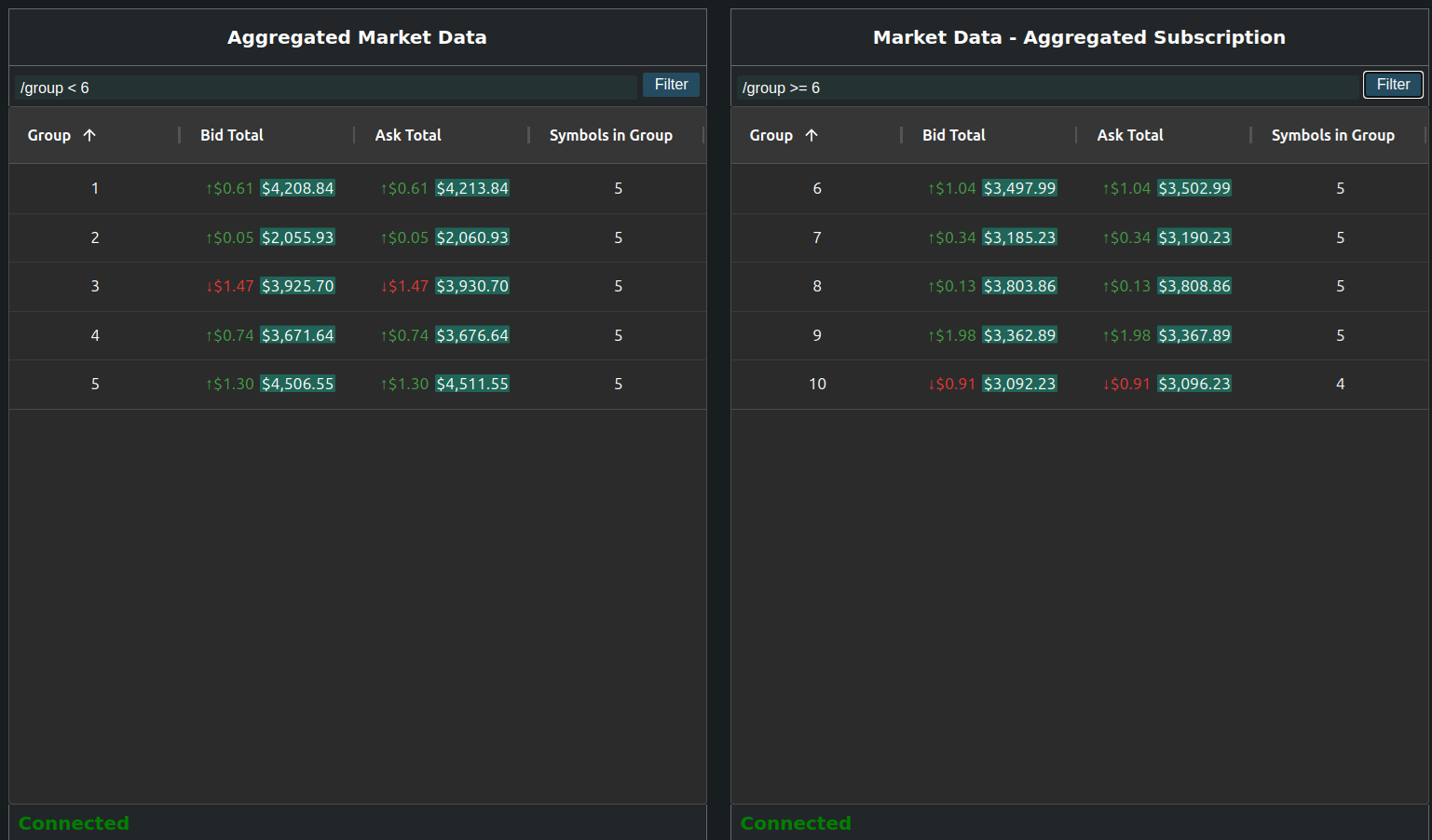Click ask total $3,502.99 for Group 6
This screenshot has height=840, width=1432.
[x=1194, y=188]
